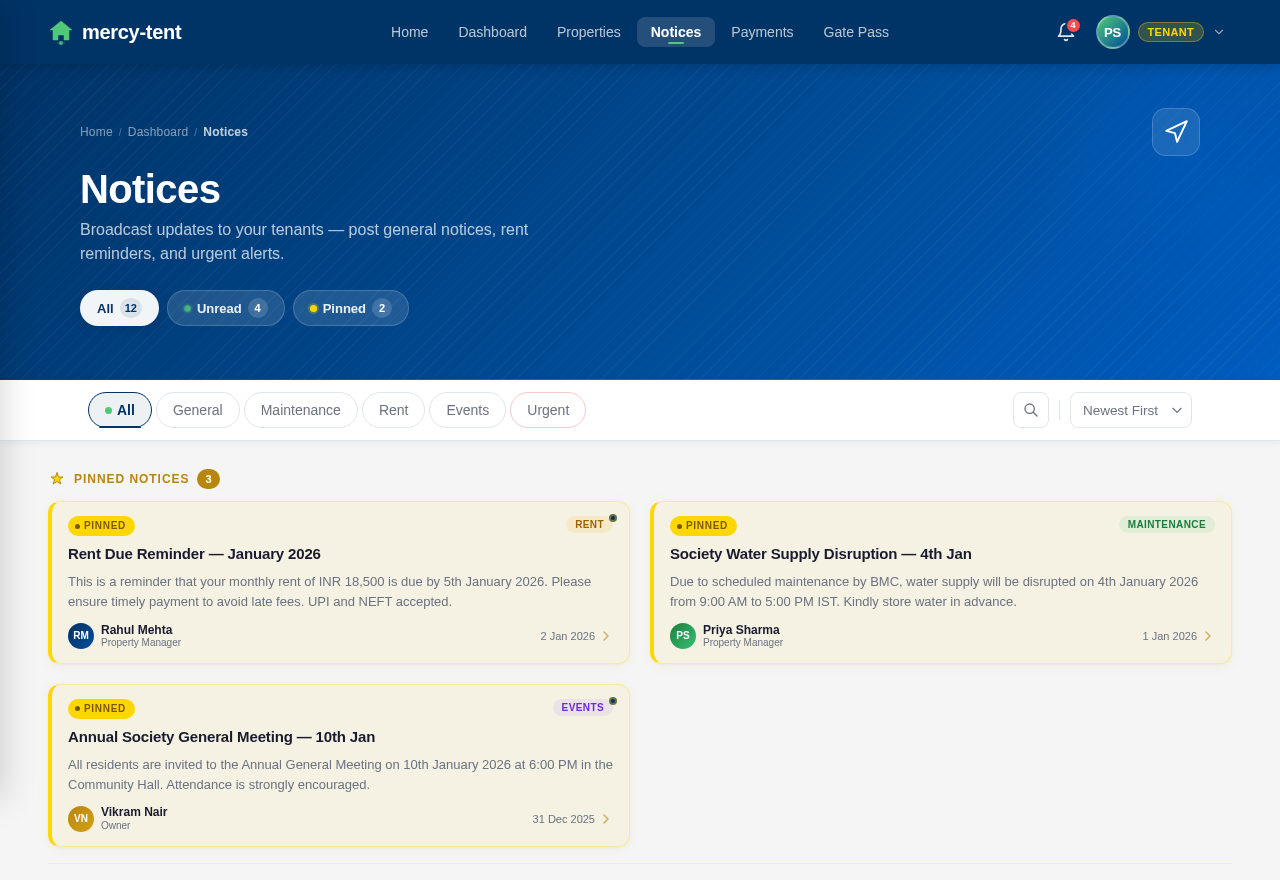Select the Maintenance category filter
The height and width of the screenshot is (880, 1280).
click(x=300, y=410)
